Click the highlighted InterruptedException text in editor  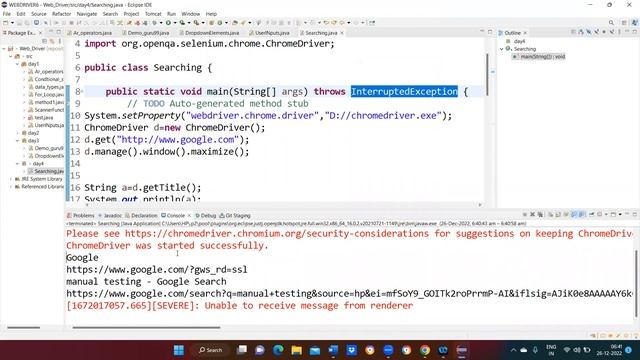click(404, 91)
